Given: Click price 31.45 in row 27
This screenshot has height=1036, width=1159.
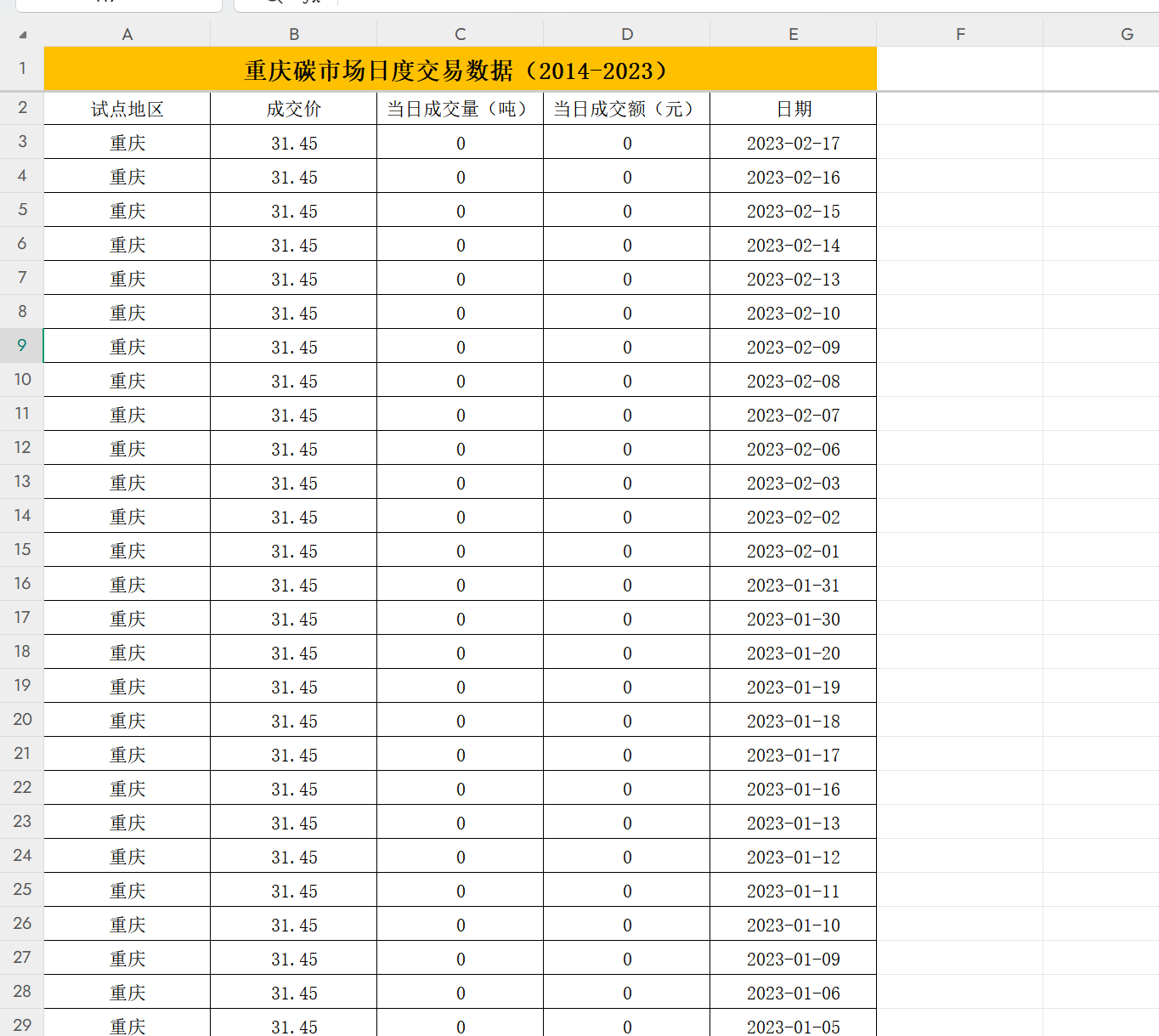Looking at the screenshot, I should click(294, 959).
